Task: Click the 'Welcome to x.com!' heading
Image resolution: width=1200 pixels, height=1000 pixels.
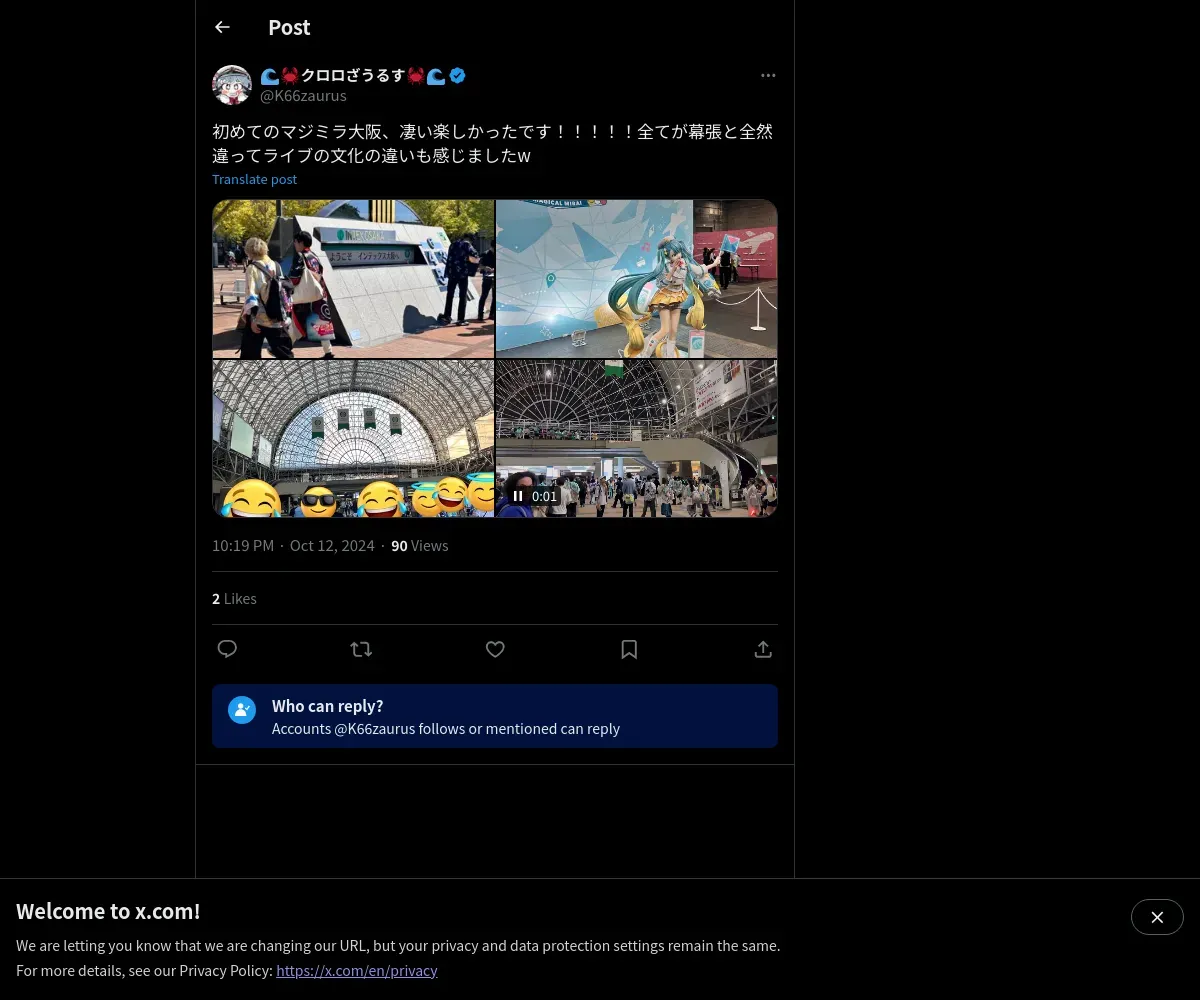Action: pyautogui.click(x=108, y=911)
